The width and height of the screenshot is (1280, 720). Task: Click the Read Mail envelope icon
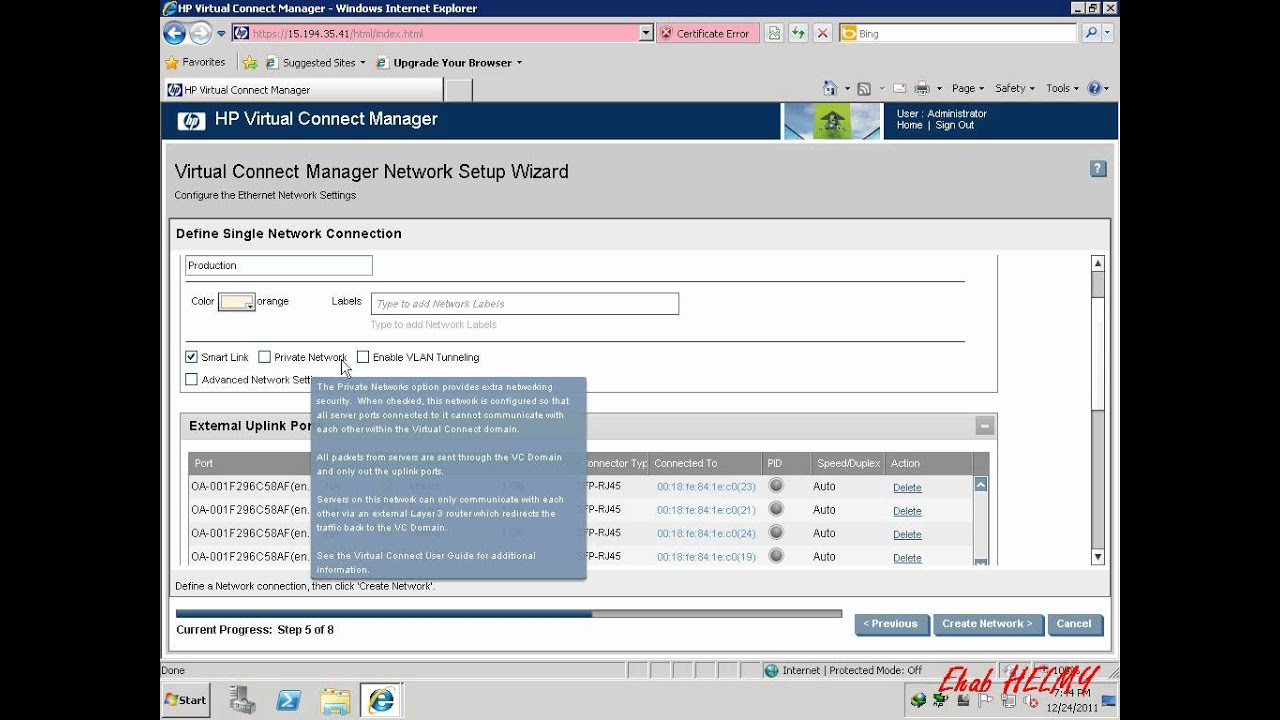pos(899,88)
